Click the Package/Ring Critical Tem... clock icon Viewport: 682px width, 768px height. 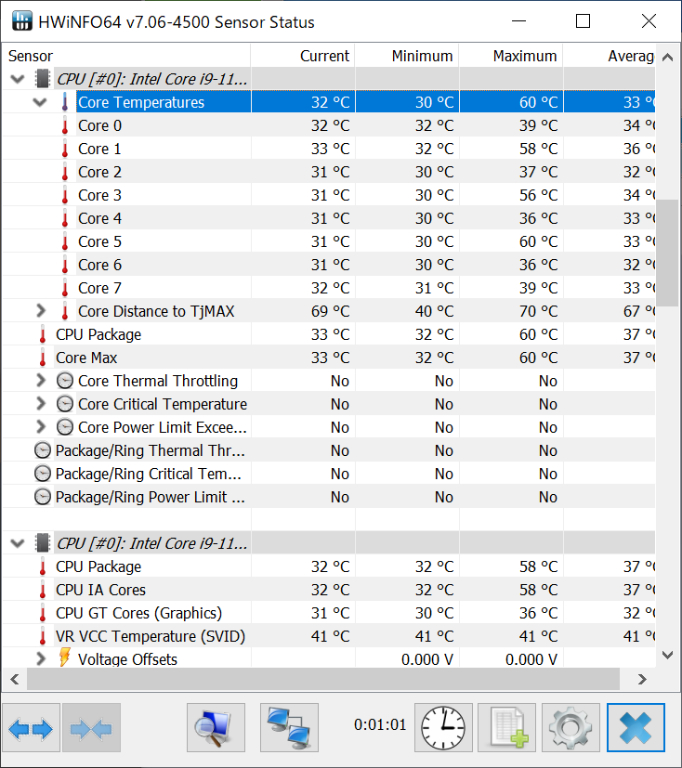[x=43, y=474]
